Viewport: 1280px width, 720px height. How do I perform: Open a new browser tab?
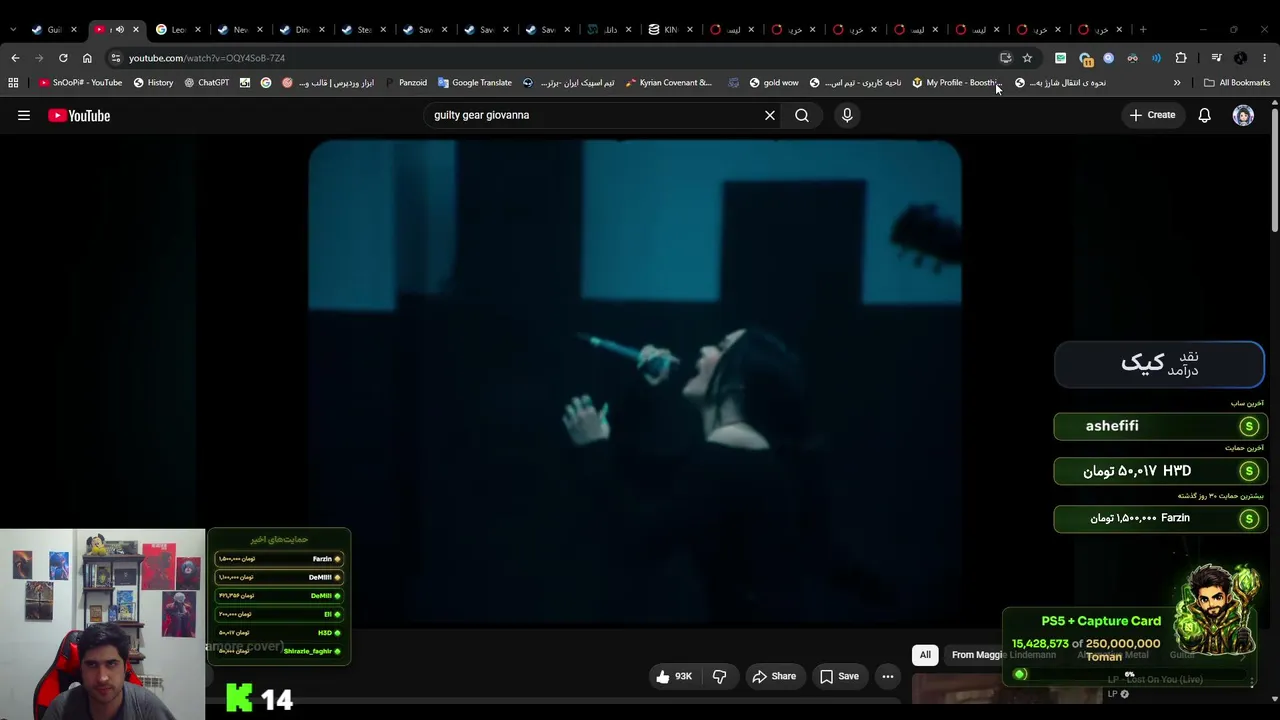click(x=1143, y=29)
